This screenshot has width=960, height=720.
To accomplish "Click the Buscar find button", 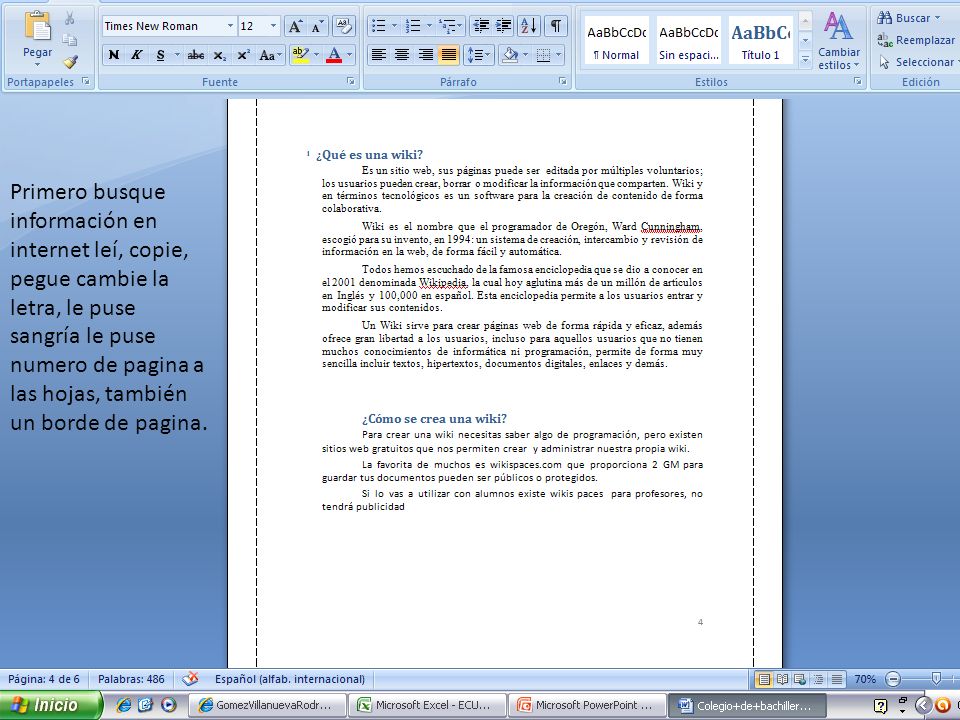I will (908, 18).
